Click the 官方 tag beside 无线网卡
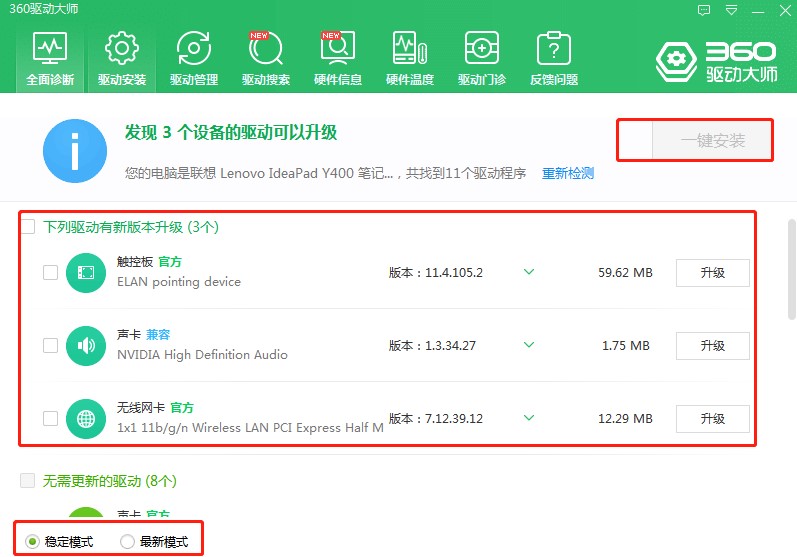The height and width of the screenshot is (557, 797). coord(182,408)
